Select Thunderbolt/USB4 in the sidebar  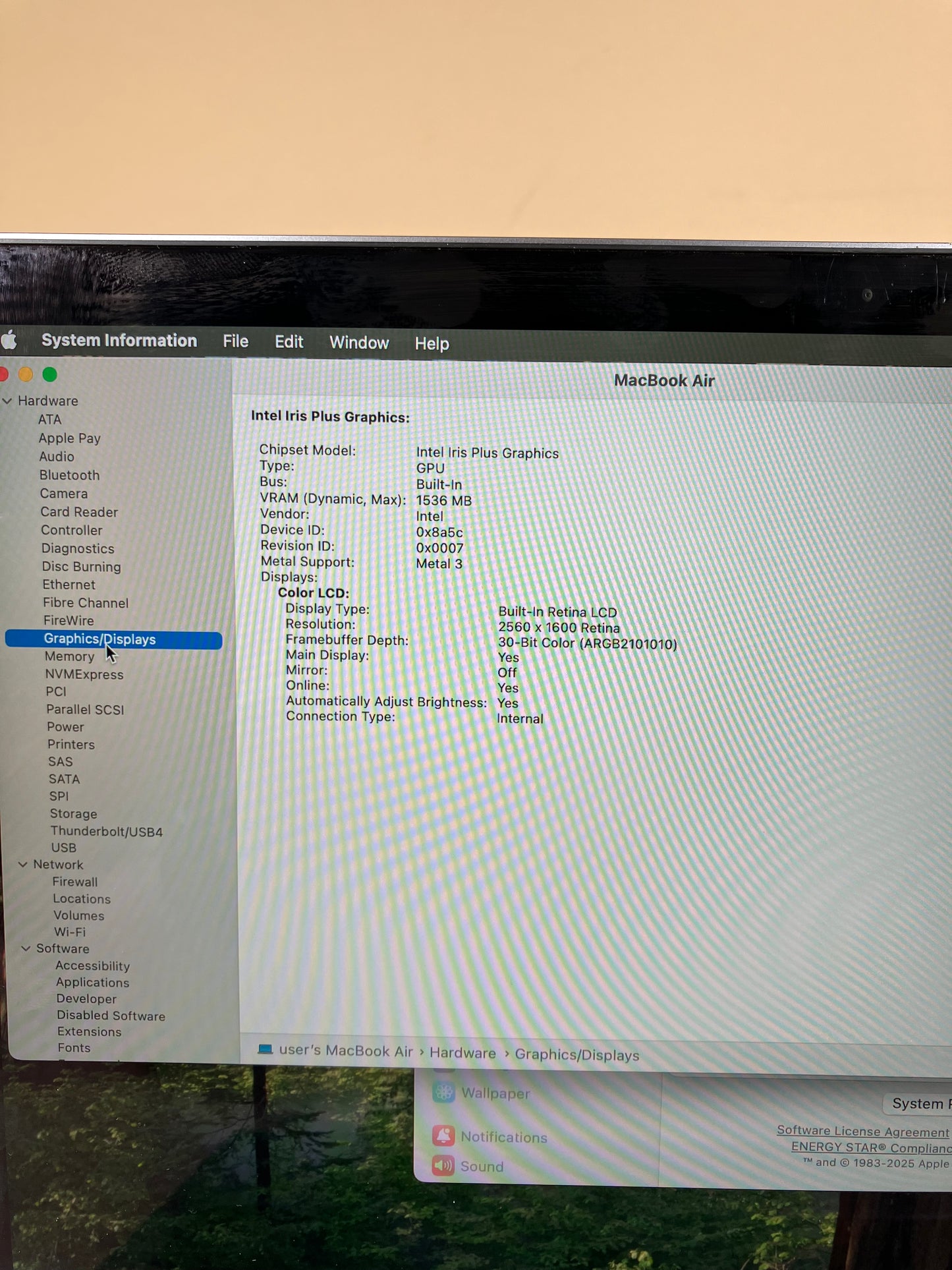107,832
